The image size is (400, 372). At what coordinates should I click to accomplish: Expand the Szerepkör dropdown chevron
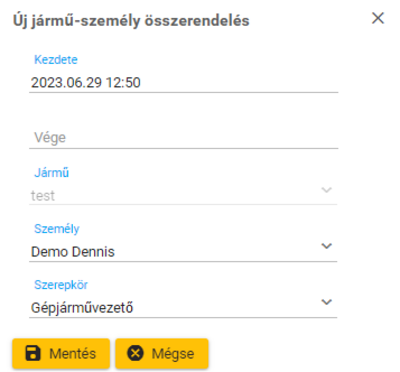coord(326,302)
